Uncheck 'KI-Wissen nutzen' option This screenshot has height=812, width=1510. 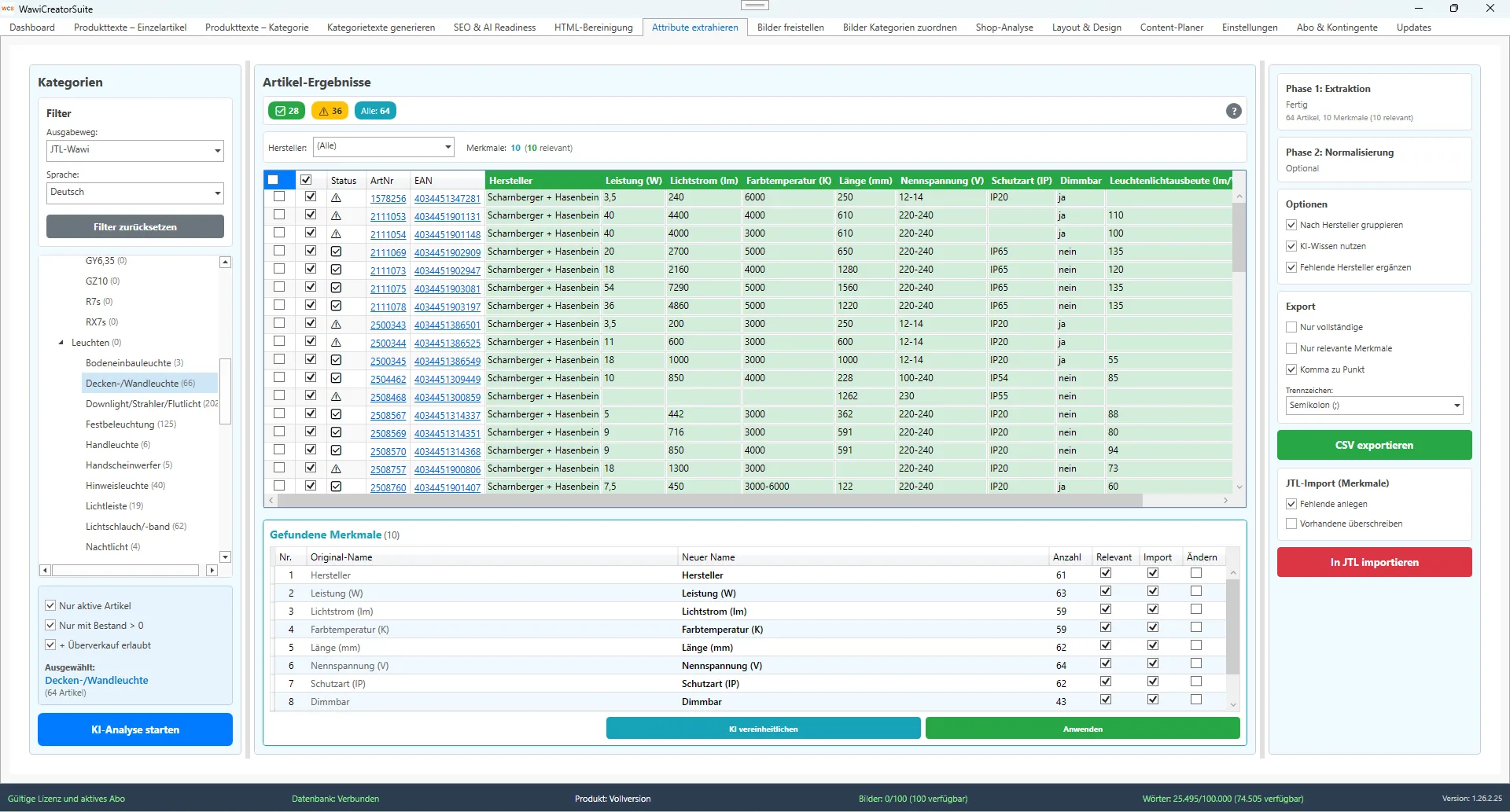pos(1291,246)
